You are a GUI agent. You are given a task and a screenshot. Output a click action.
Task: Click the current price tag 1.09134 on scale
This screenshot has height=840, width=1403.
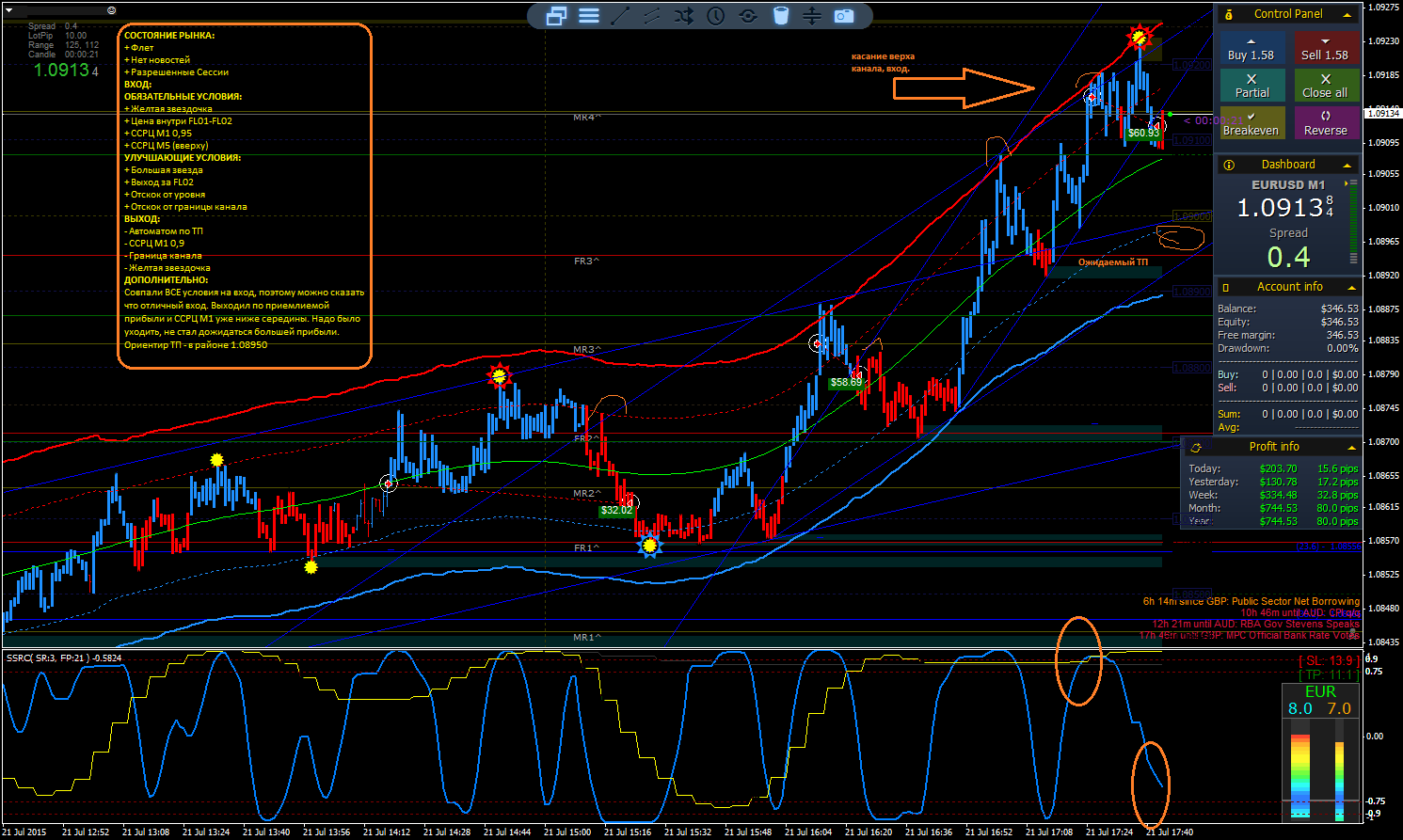(1382, 113)
